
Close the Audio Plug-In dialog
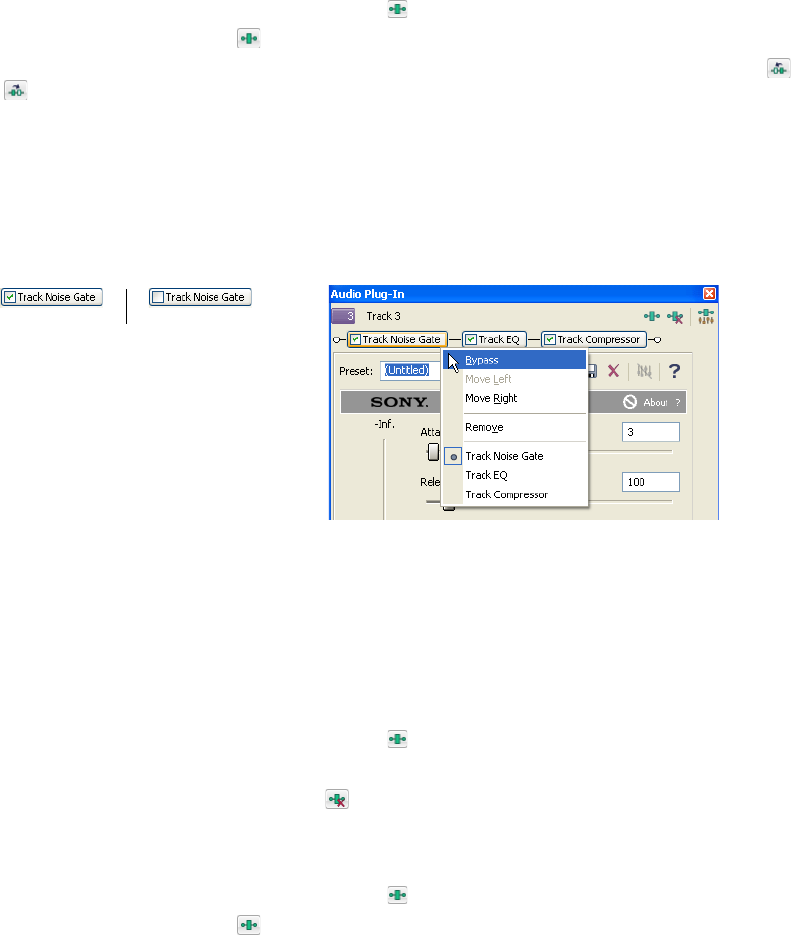[x=709, y=293]
